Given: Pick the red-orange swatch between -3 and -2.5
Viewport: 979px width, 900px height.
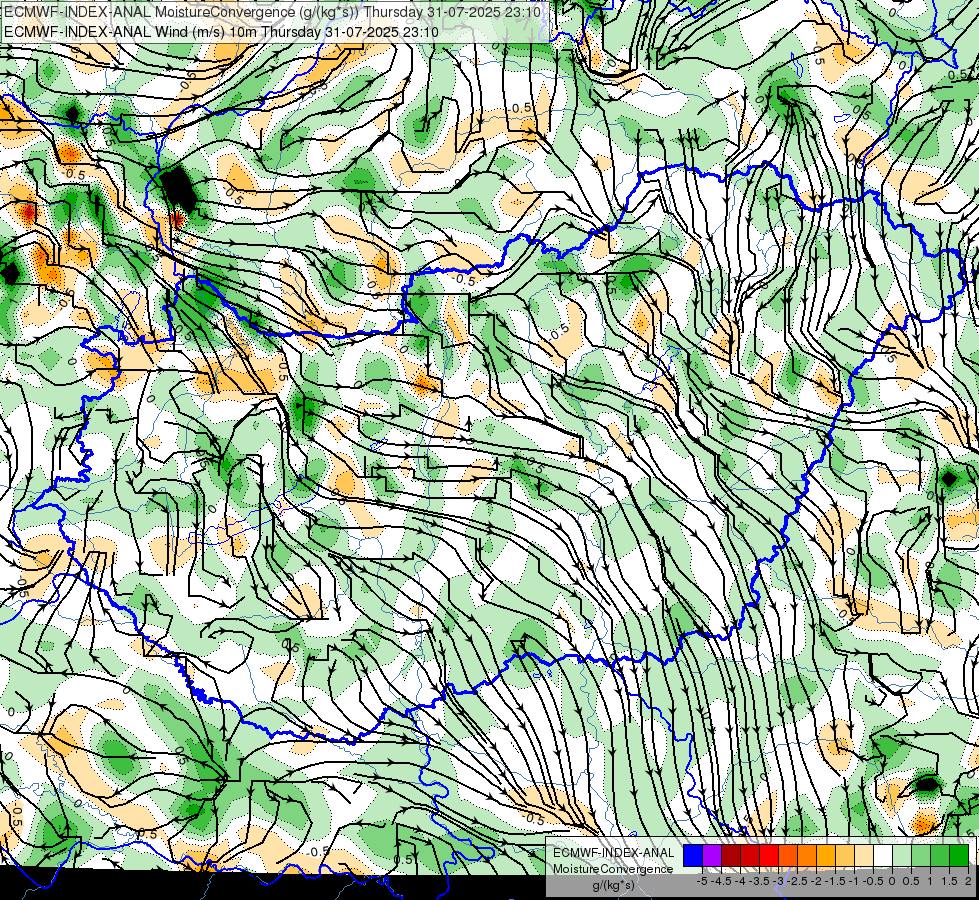Looking at the screenshot, I should tap(788, 856).
